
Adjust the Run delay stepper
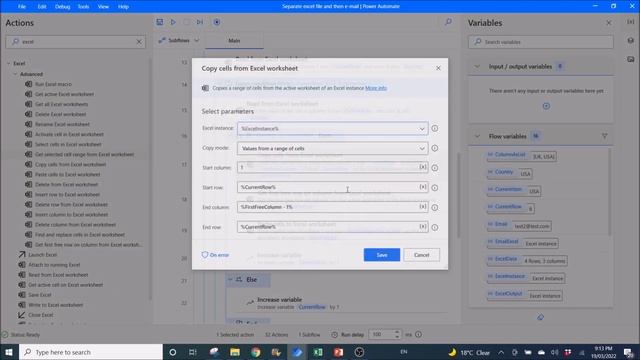(x=397, y=334)
